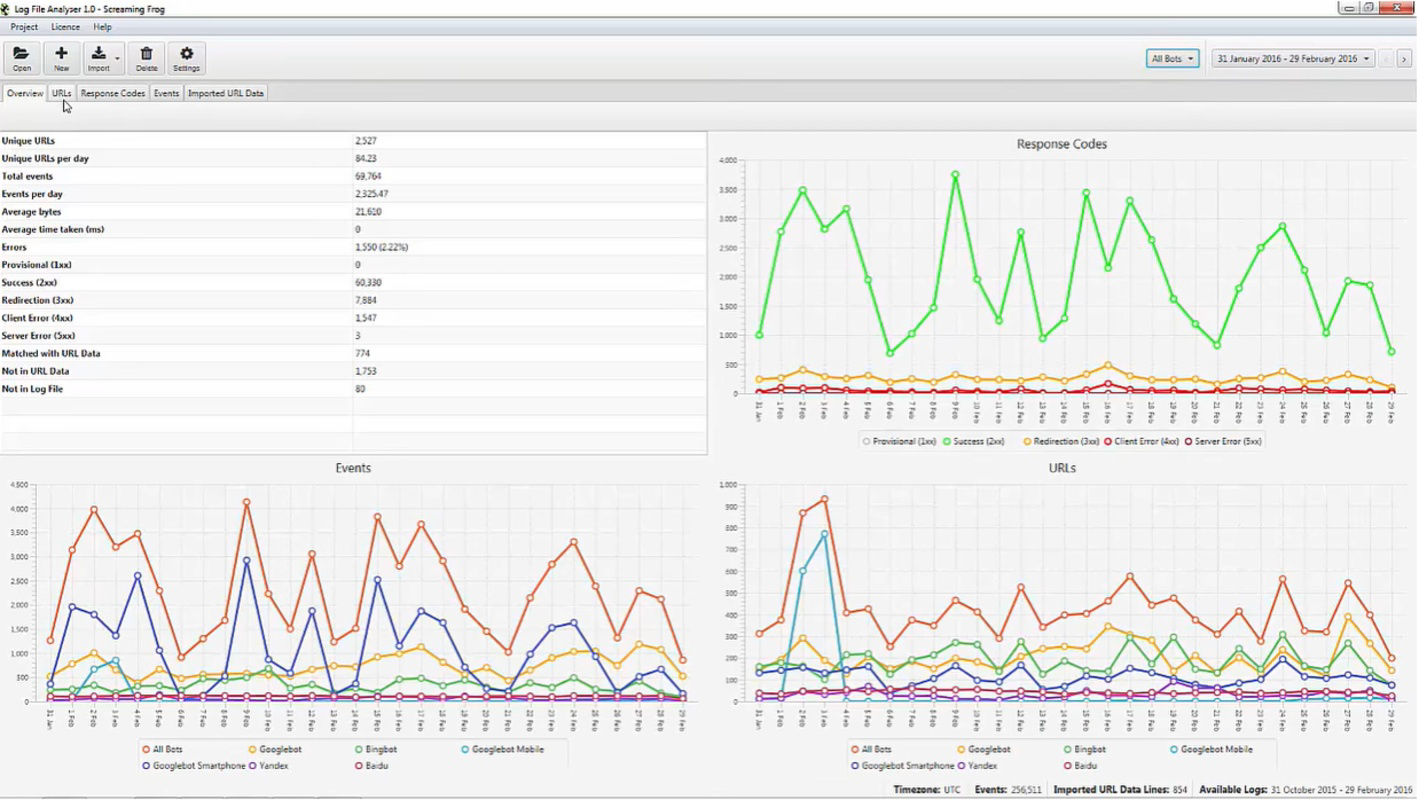Create a new project with the New button
The height and width of the screenshot is (800, 1419).
pyautogui.click(x=61, y=58)
